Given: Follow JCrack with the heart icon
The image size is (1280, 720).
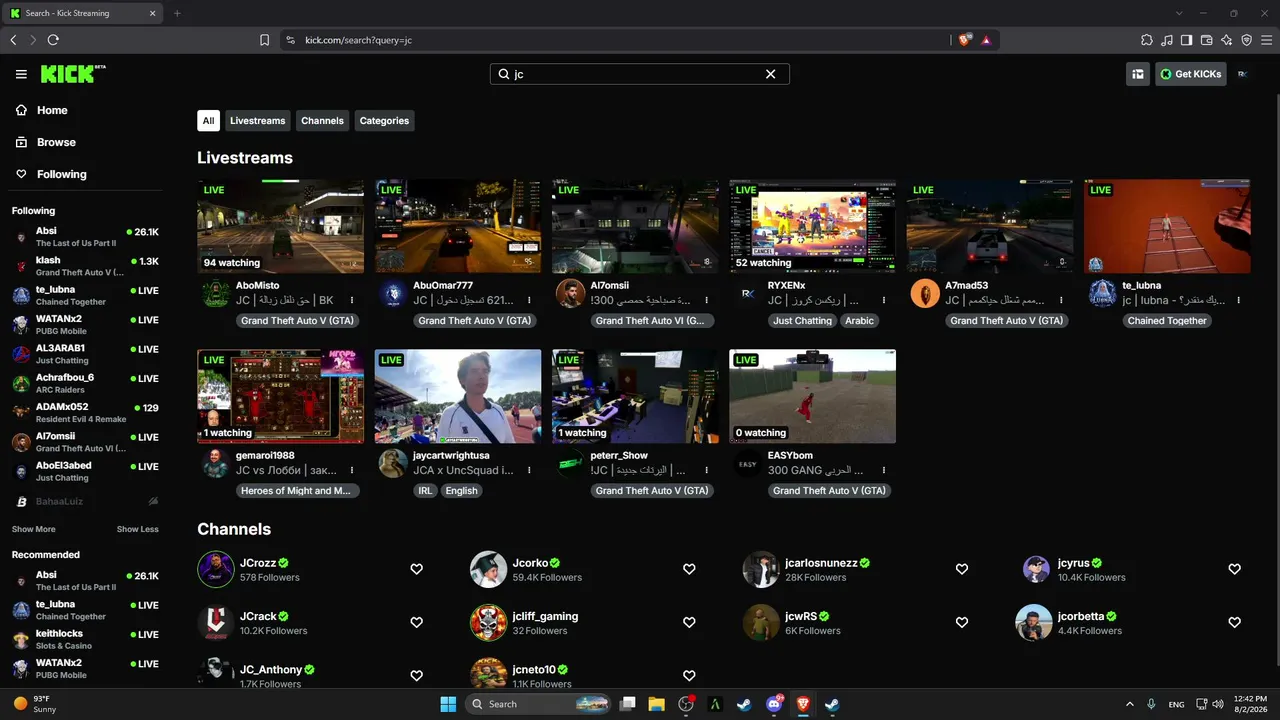Looking at the screenshot, I should click(417, 622).
